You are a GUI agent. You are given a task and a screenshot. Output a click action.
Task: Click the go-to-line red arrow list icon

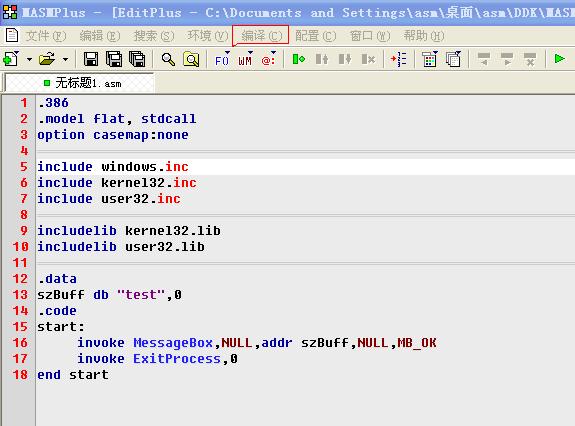pos(399,59)
